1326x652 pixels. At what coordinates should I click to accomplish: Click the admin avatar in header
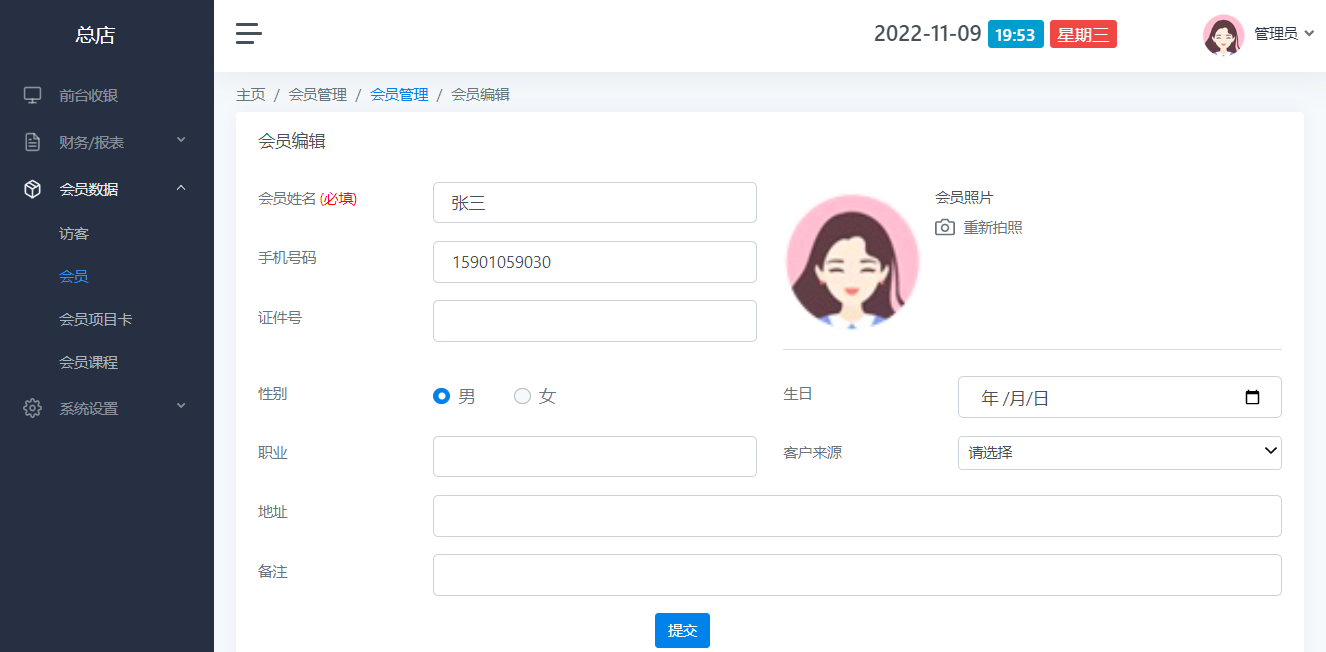click(x=1223, y=34)
